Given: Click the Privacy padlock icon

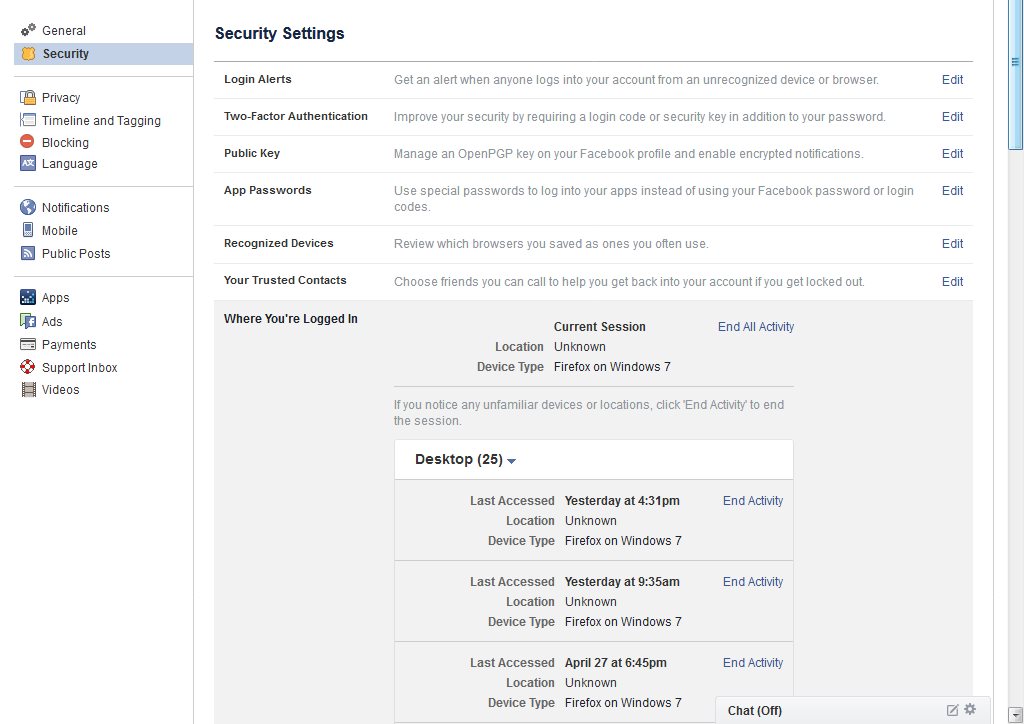Looking at the screenshot, I should coord(28,97).
